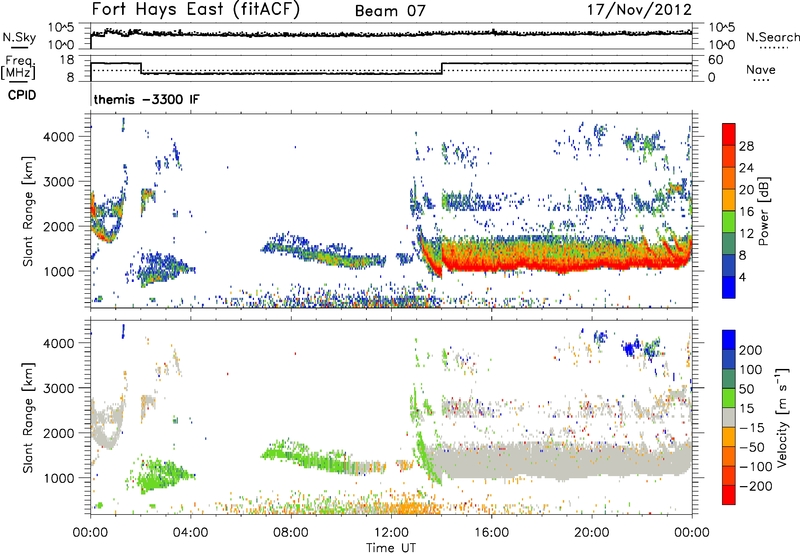
Task: Click the N.Sky legend label
Action: [x=19, y=37]
